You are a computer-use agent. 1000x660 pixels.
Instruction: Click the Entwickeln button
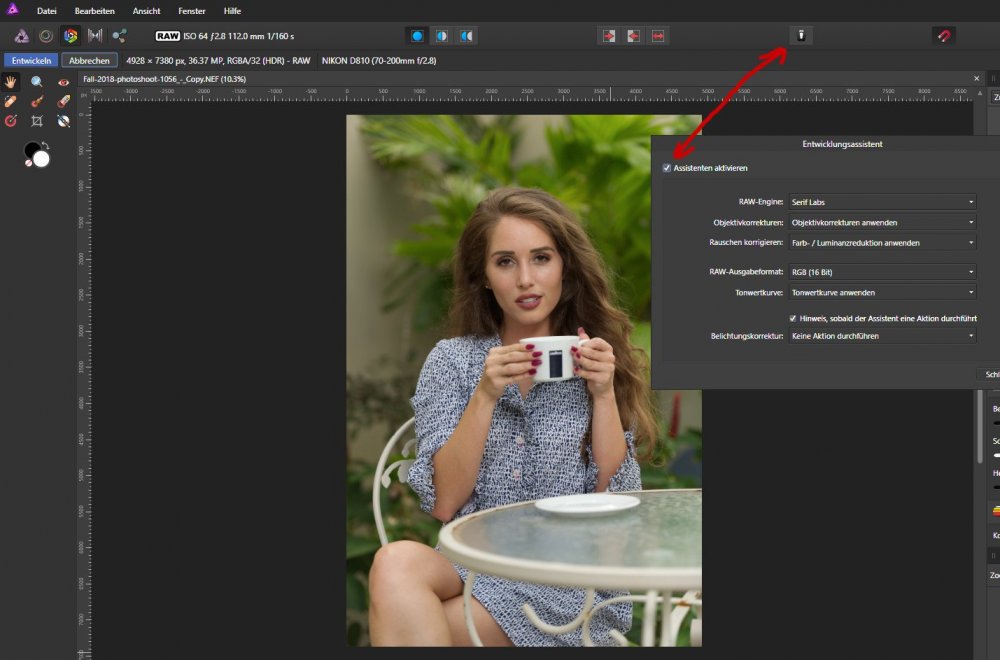[x=31, y=60]
